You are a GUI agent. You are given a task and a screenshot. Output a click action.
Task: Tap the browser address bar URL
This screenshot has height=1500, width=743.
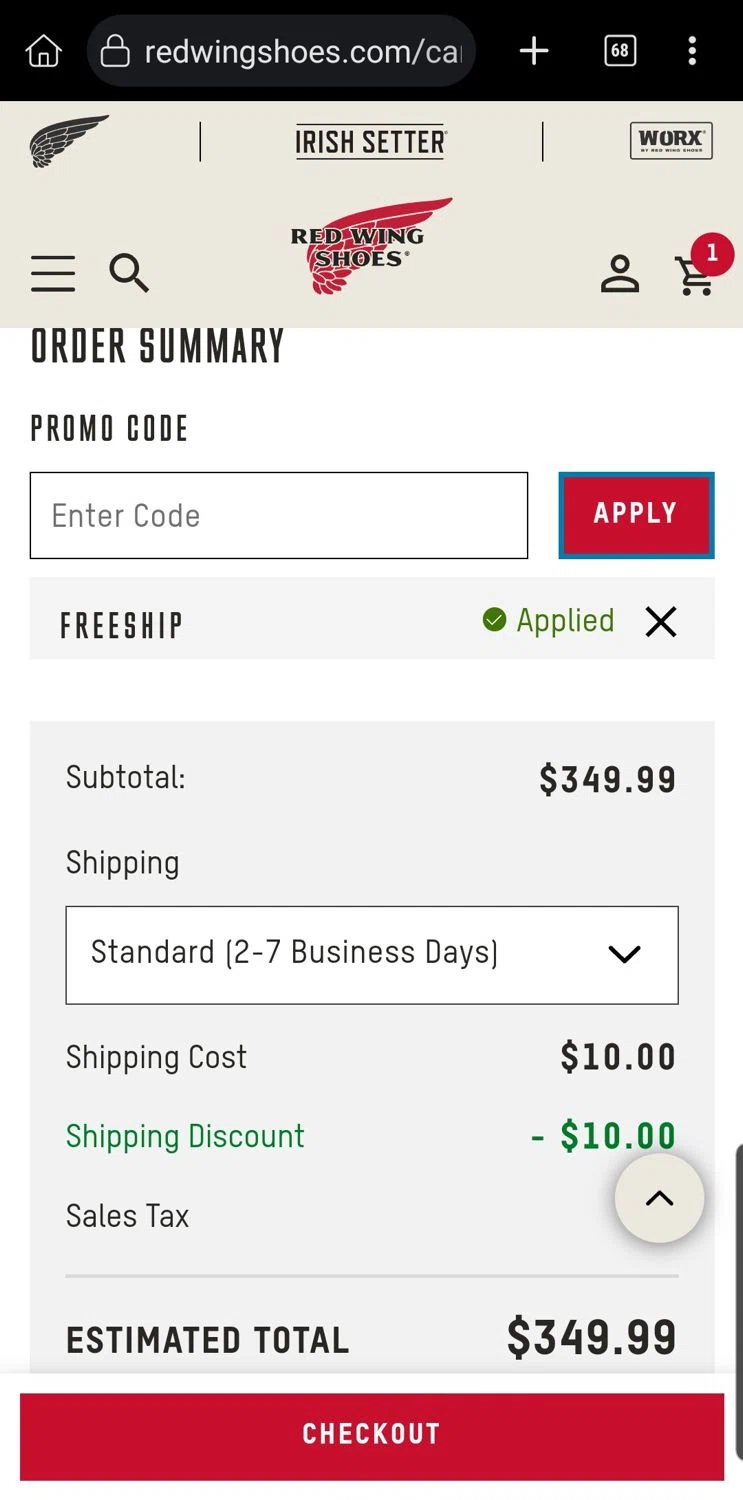300,51
